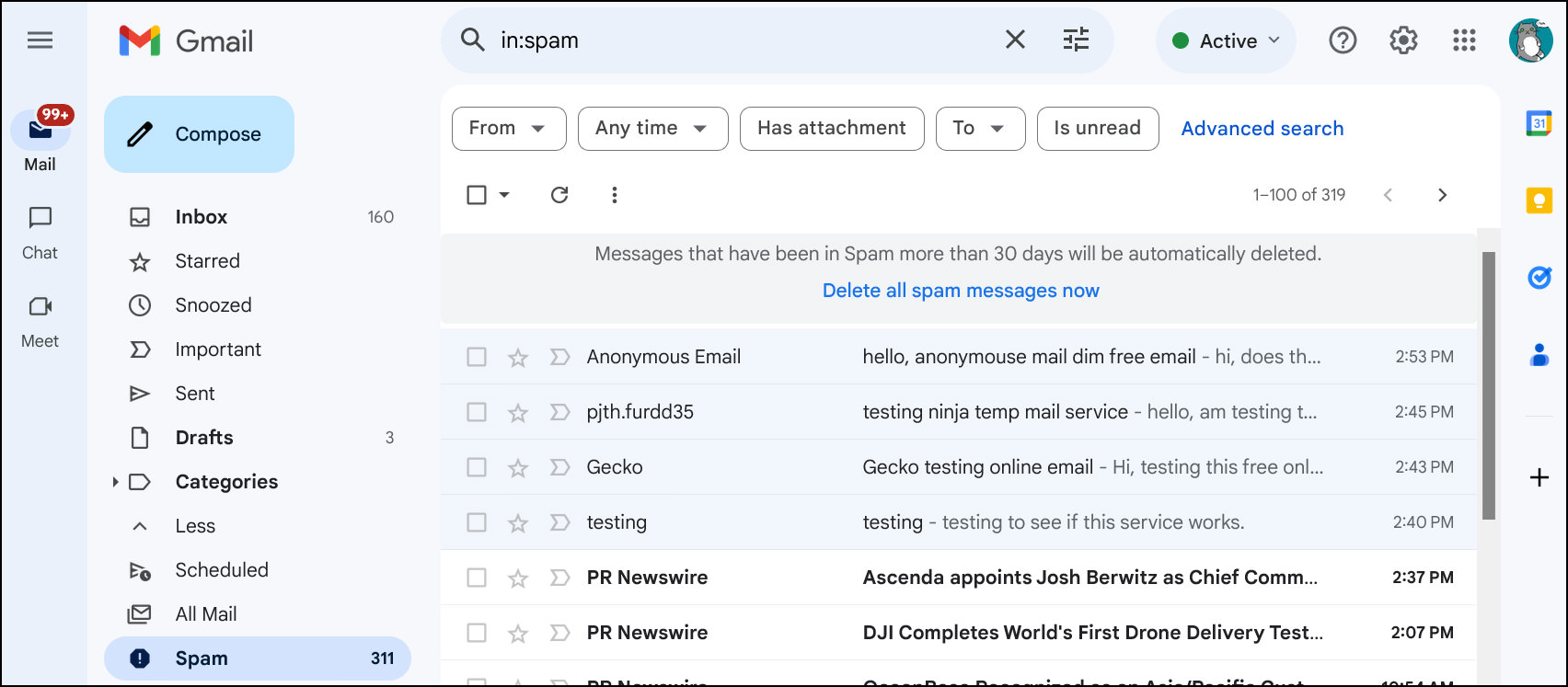Image resolution: width=1568 pixels, height=687 pixels.
Task: Open the Active status dropdown
Action: point(1226,40)
